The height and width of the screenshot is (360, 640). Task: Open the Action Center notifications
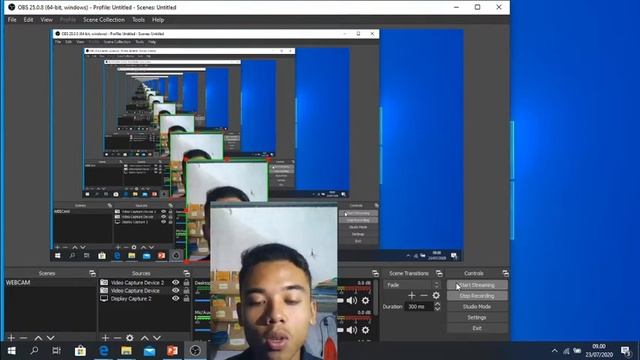point(625,351)
